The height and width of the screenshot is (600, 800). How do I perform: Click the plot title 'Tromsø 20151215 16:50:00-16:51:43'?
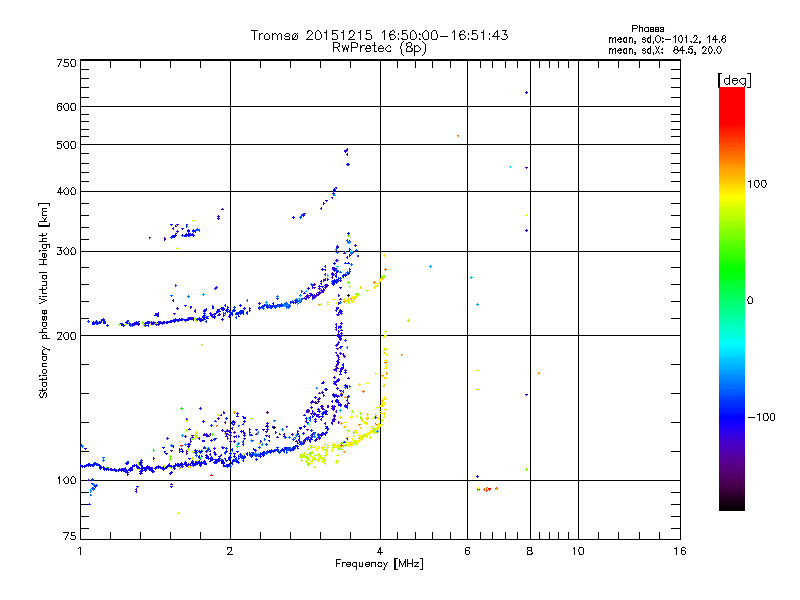[x=379, y=35]
